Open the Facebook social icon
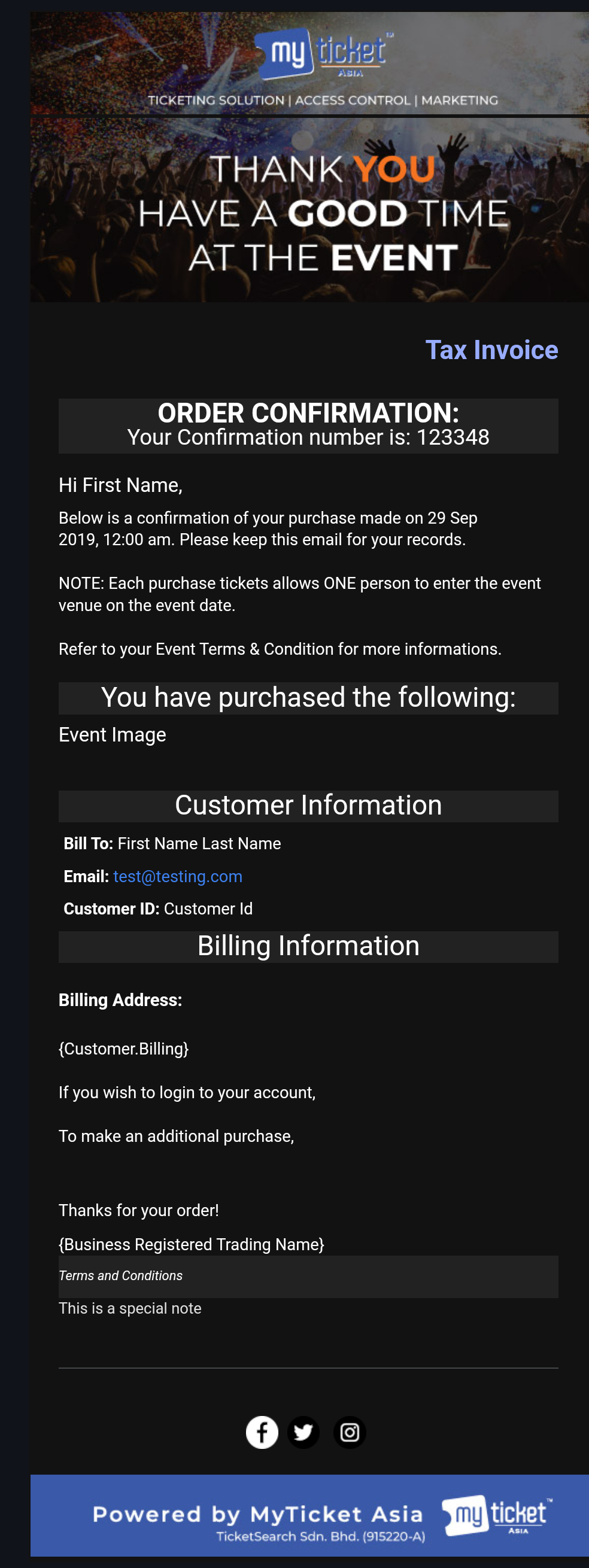Screen dimensions: 589x1568 coord(262,1432)
